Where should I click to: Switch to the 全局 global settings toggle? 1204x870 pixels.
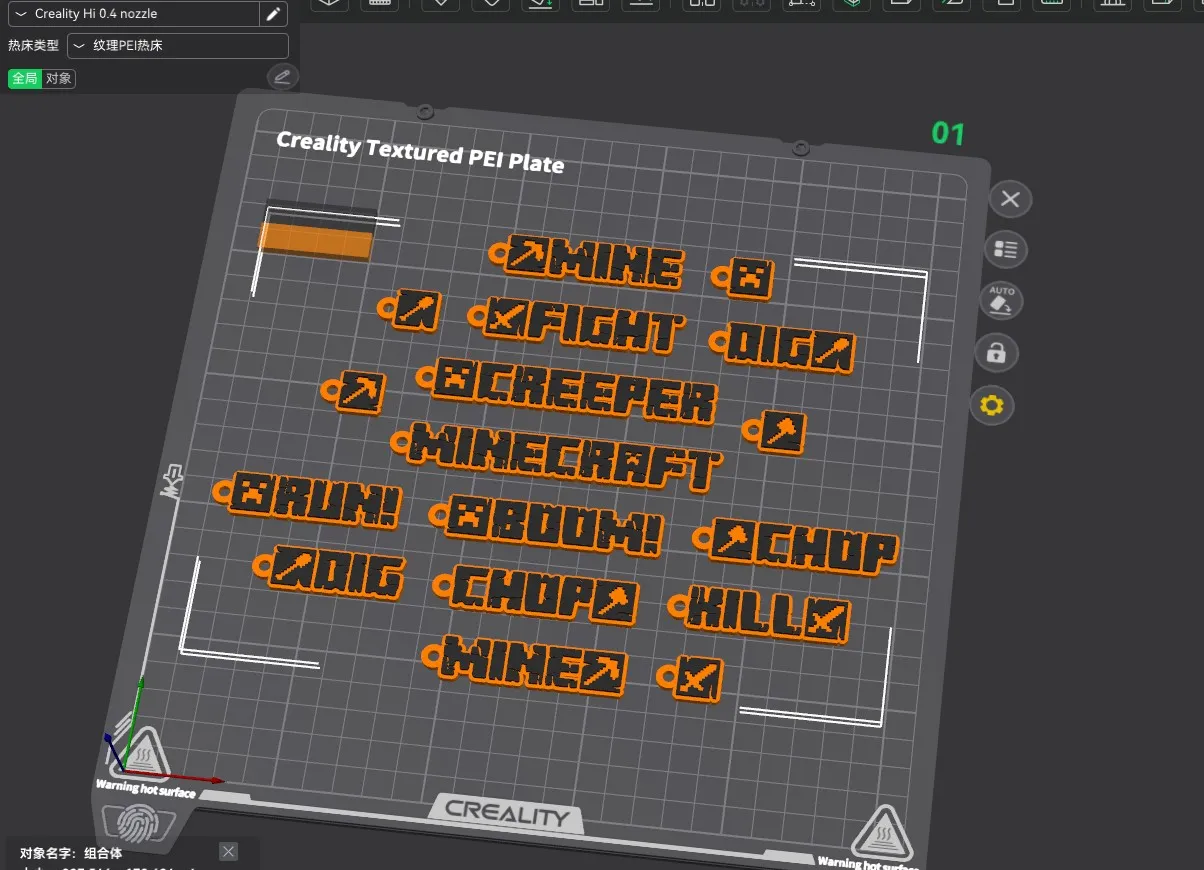[25, 78]
